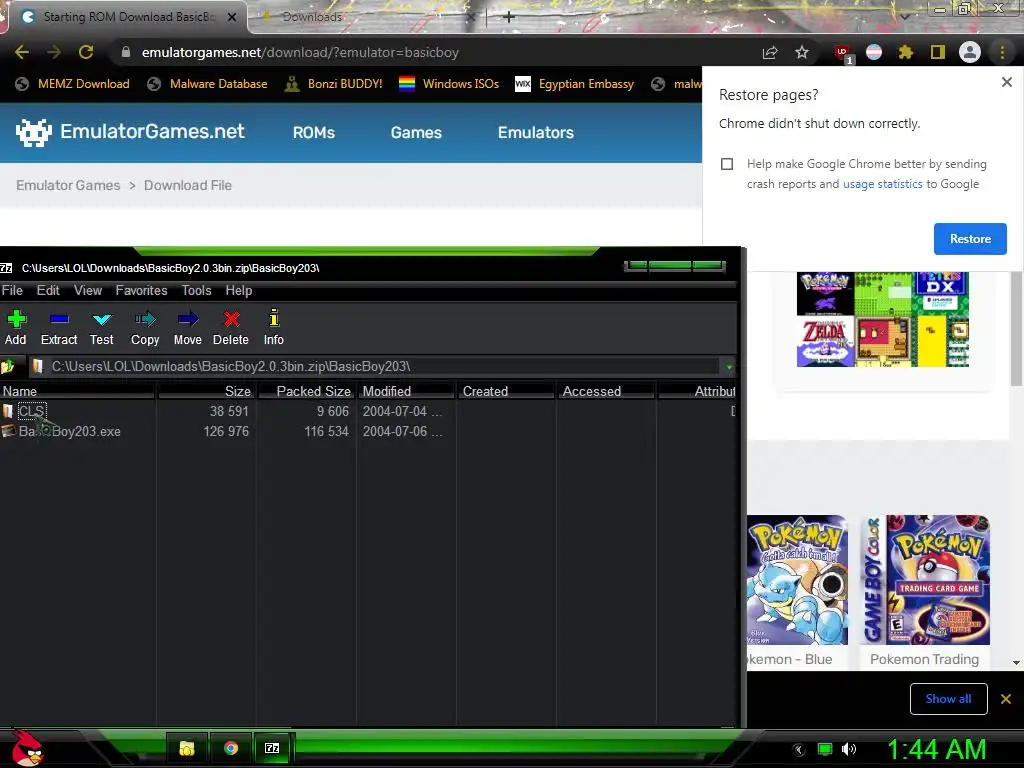
Task: Open the Pokemon Trading Card Game thumbnail
Action: [x=925, y=580]
